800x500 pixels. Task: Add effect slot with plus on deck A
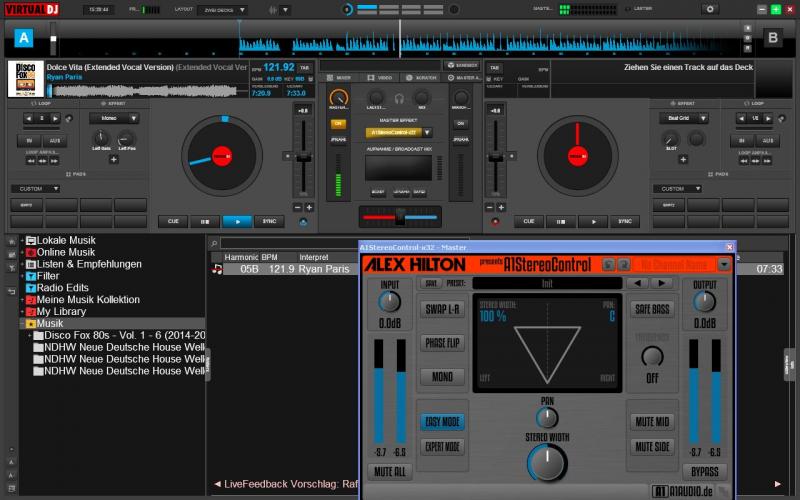point(114,159)
